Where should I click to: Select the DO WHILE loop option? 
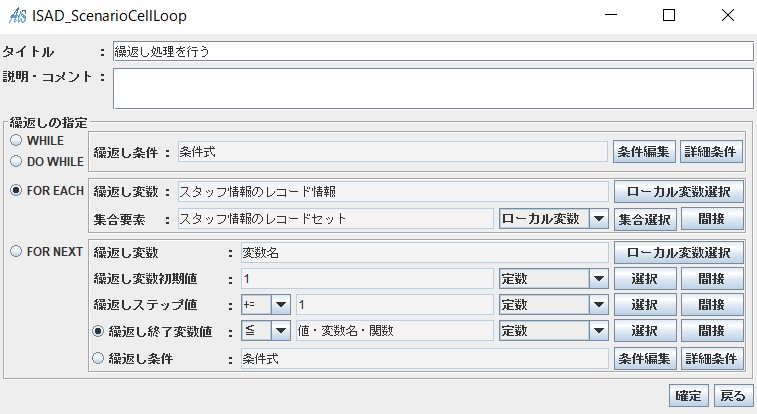tap(16, 161)
